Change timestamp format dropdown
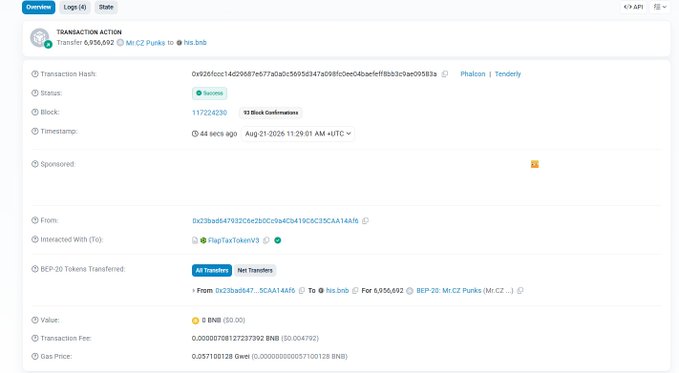Image resolution: width=679 pixels, height=373 pixels. pos(298,134)
